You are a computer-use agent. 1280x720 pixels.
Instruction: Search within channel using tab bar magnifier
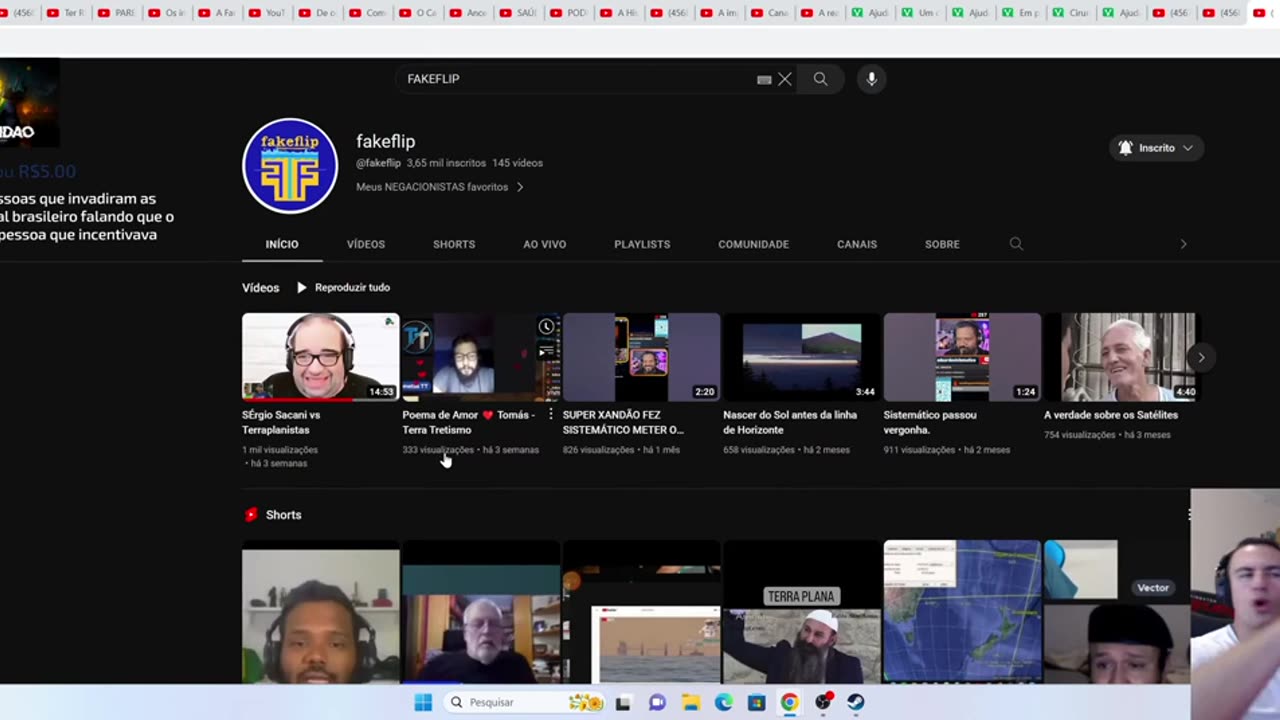pos(1016,244)
